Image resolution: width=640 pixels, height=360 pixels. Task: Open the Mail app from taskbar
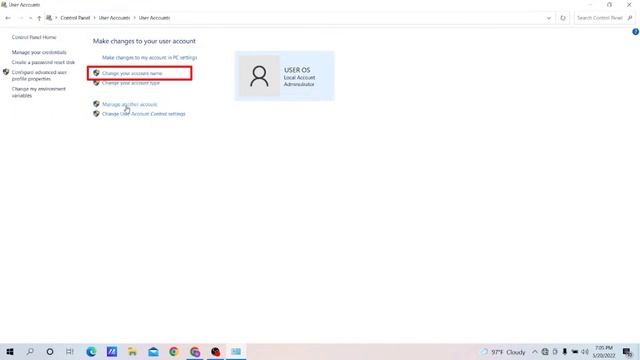point(153,351)
